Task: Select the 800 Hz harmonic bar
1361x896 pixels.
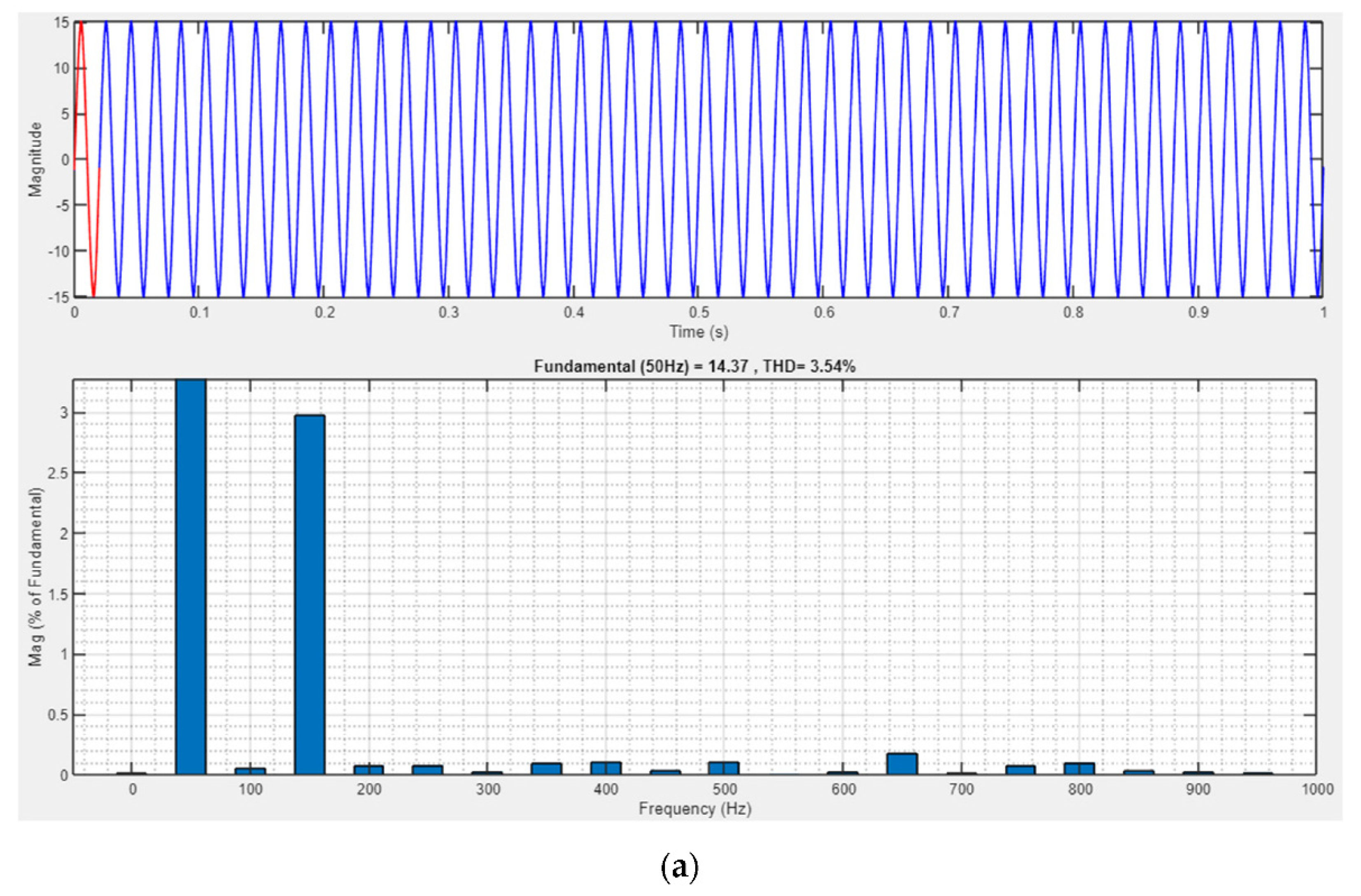Action: [x=1079, y=769]
